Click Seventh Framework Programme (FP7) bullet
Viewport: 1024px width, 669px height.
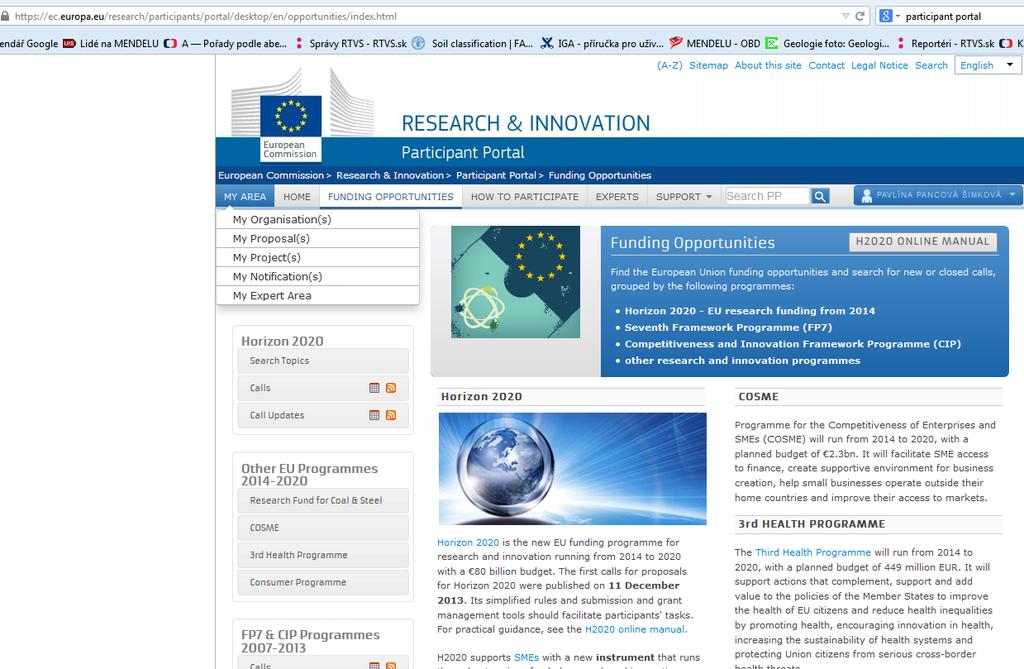point(728,327)
